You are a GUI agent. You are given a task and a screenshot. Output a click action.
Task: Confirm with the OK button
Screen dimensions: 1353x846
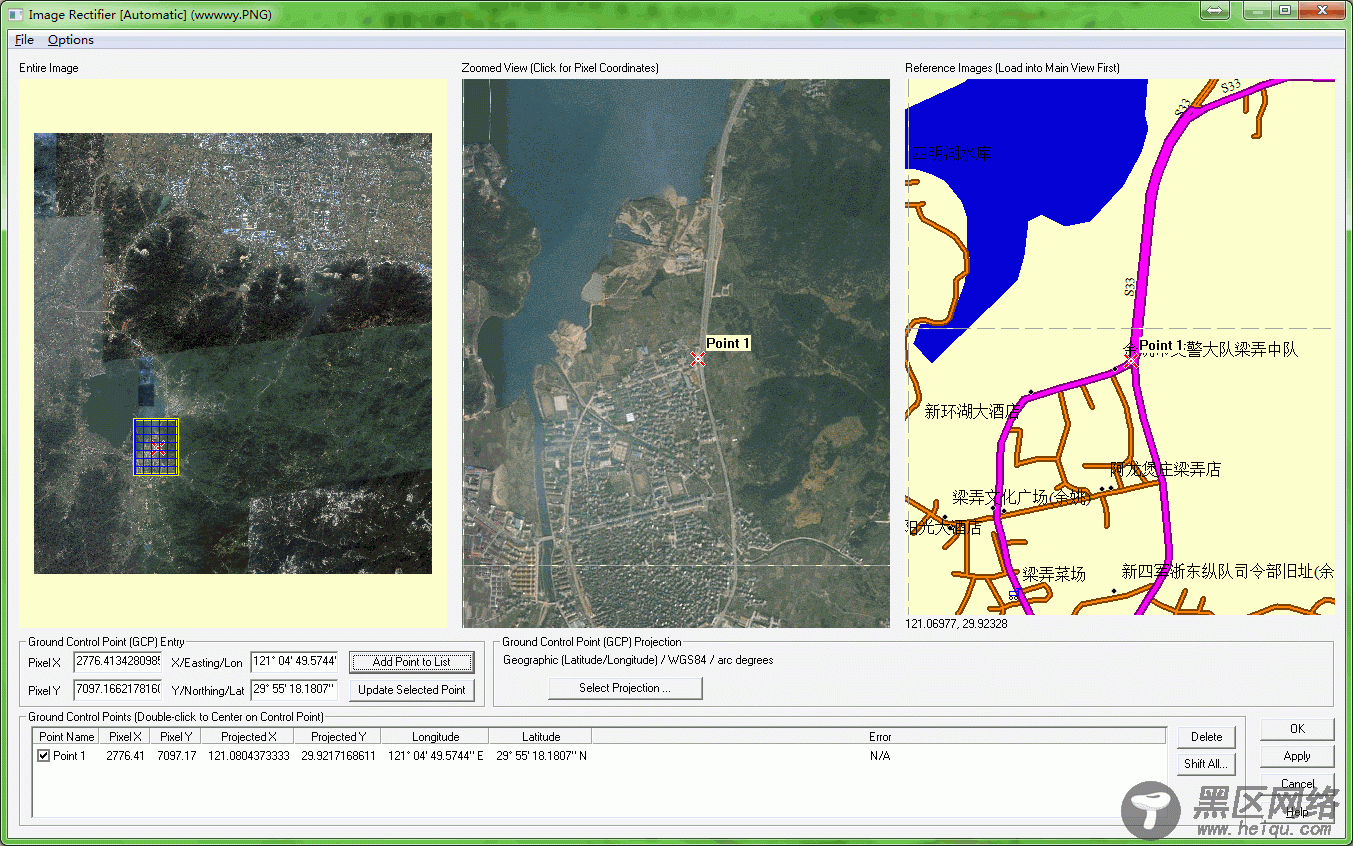pos(1297,729)
